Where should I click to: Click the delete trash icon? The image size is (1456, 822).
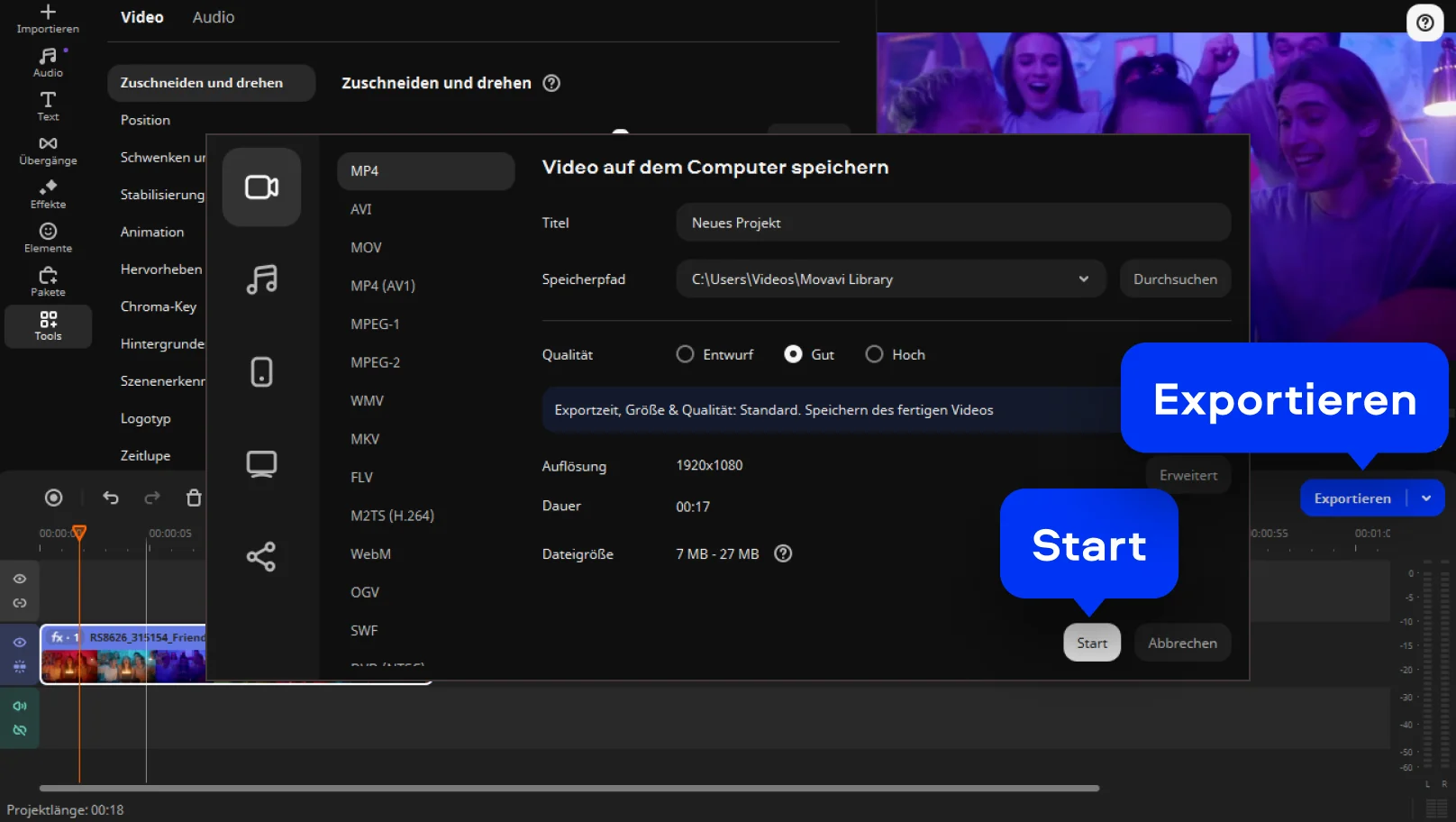coord(194,498)
